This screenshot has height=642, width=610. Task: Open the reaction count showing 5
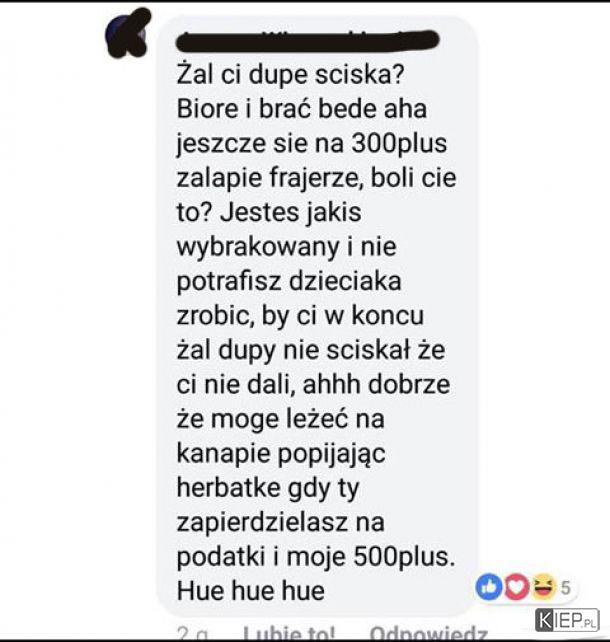(565, 588)
